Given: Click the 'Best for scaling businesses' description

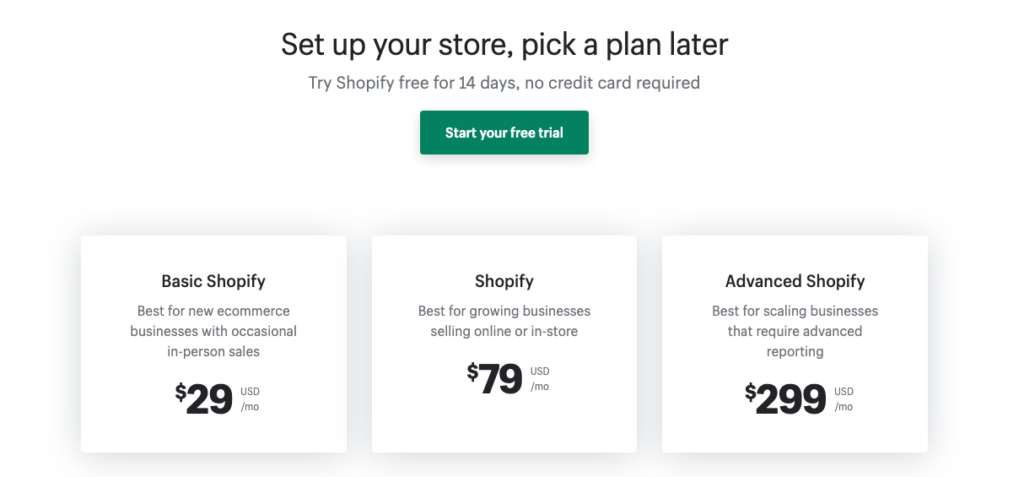Looking at the screenshot, I should [795, 331].
